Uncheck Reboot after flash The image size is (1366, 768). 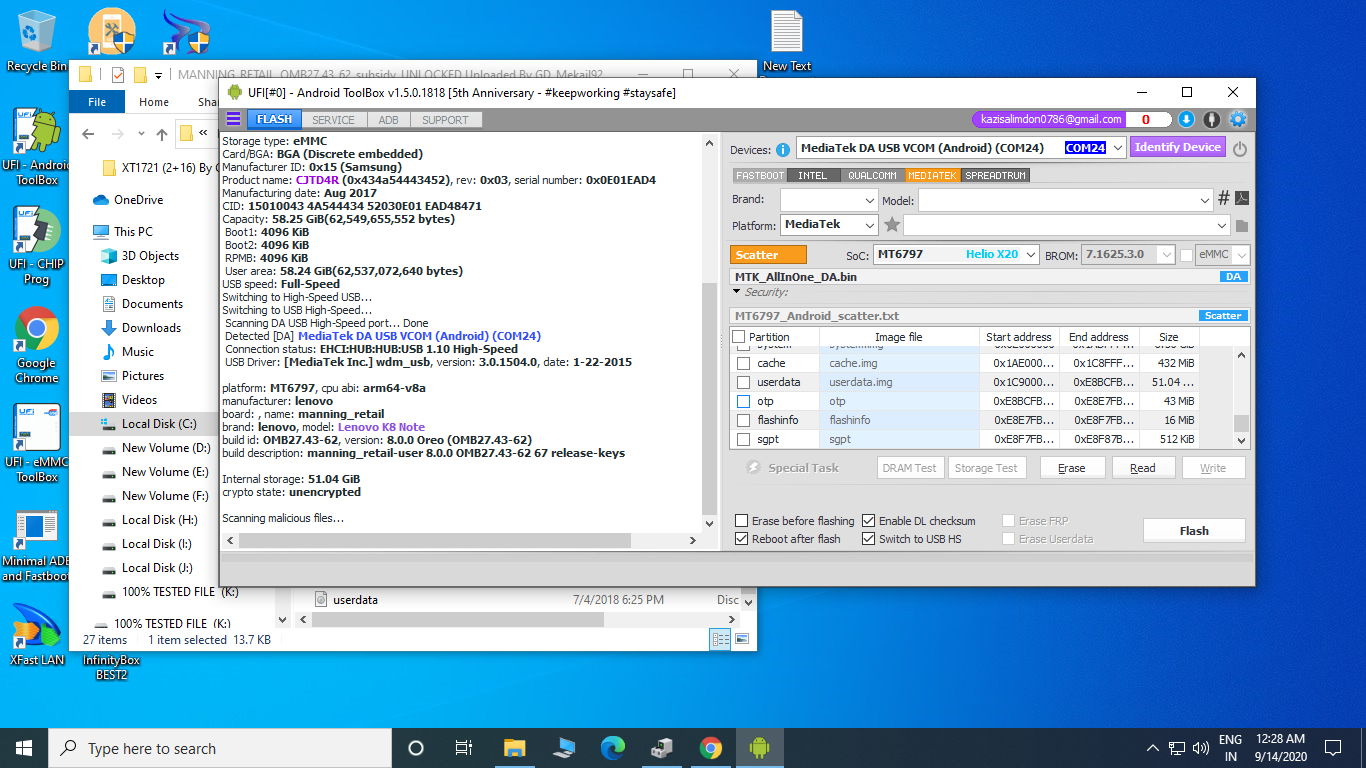pos(741,539)
